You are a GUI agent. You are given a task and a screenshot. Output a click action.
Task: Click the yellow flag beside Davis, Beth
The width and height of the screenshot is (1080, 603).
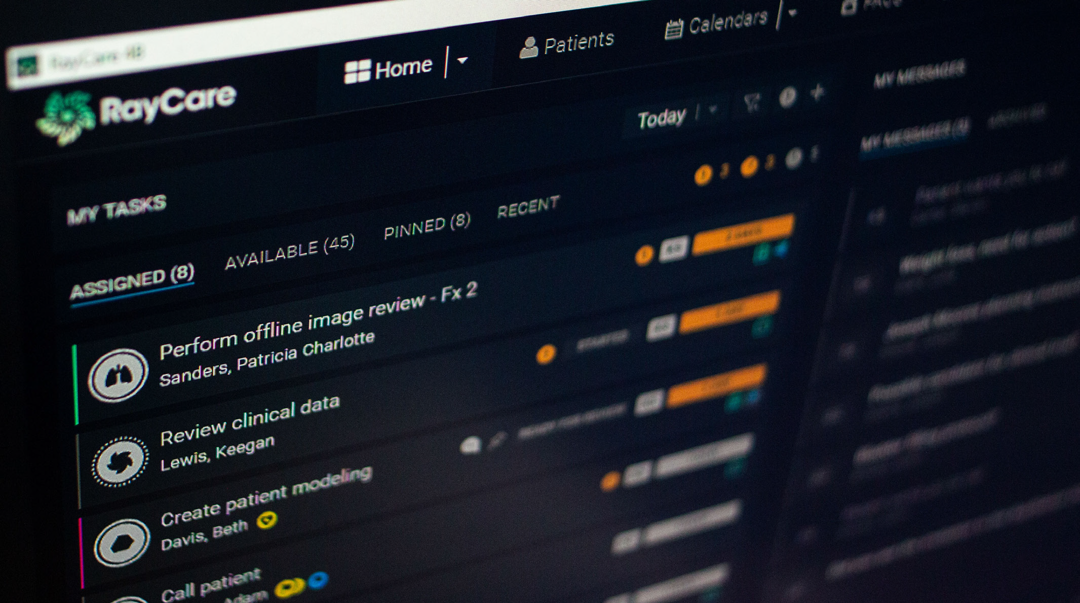tap(266, 519)
